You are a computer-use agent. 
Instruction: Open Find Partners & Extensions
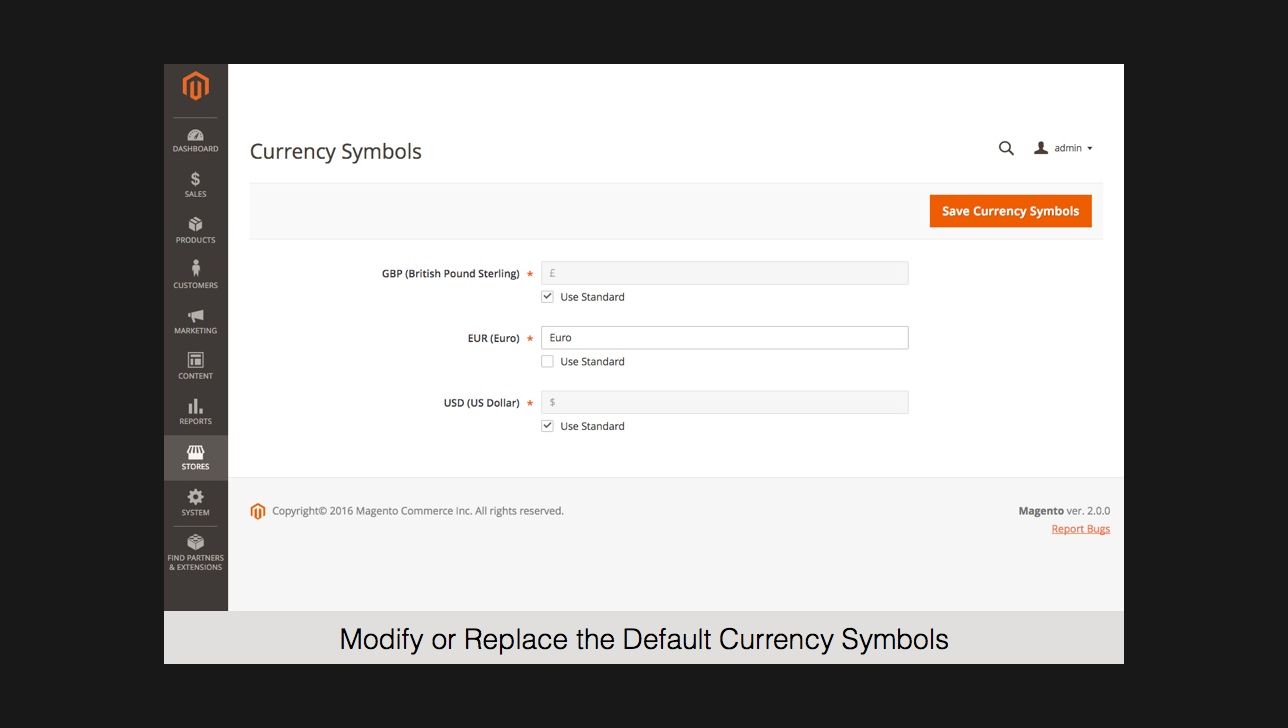point(196,543)
